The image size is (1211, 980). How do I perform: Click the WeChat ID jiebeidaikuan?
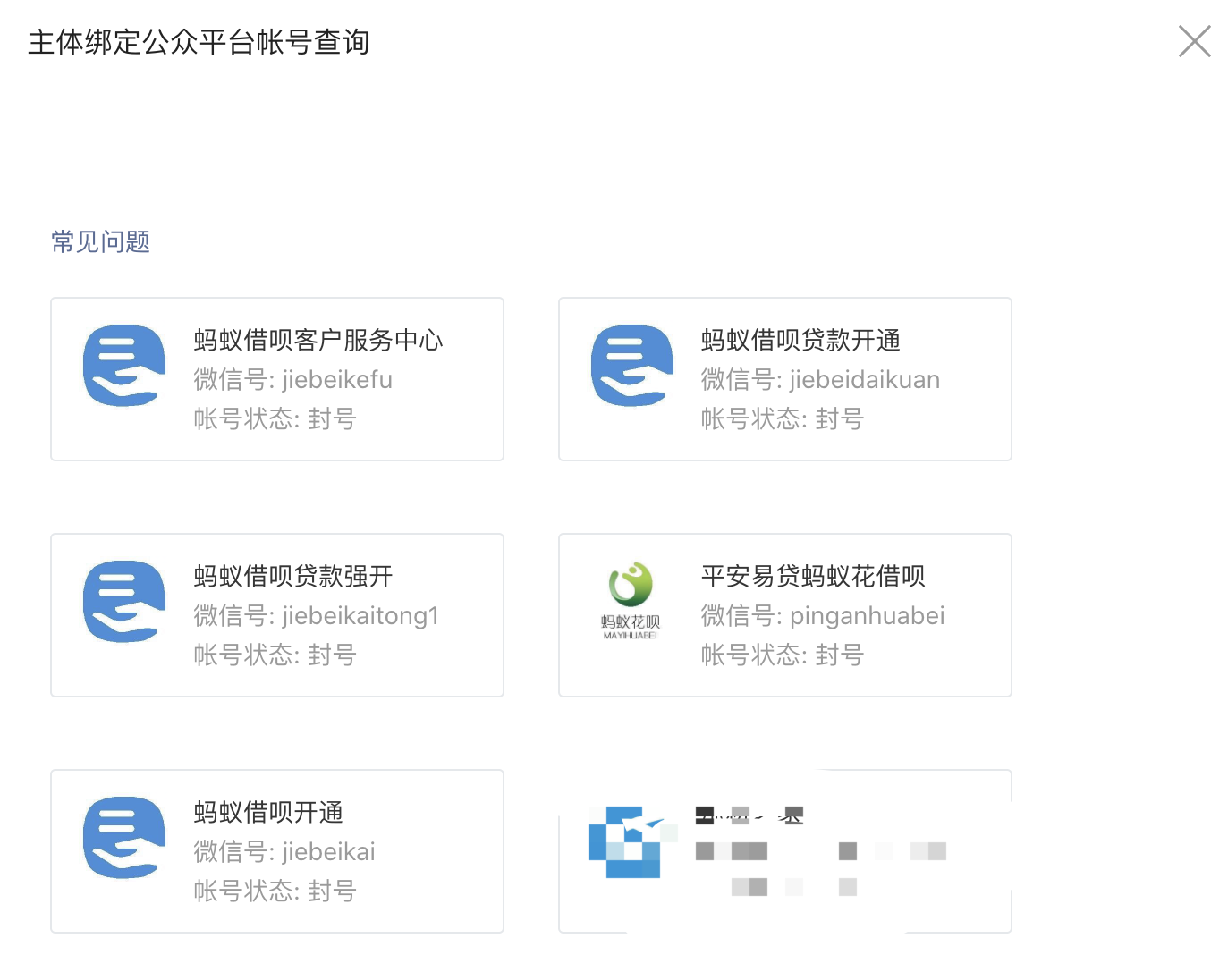[x=820, y=379]
